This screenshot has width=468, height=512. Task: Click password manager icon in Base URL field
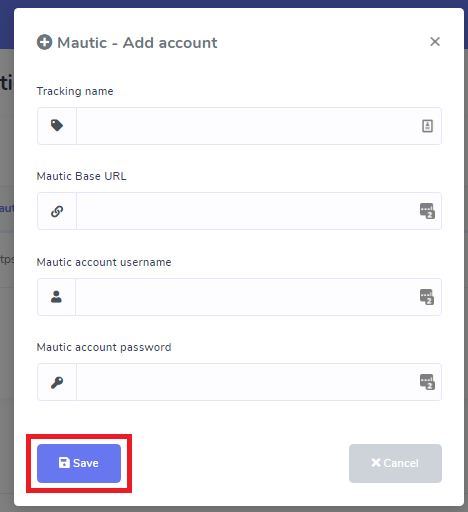pos(427,211)
